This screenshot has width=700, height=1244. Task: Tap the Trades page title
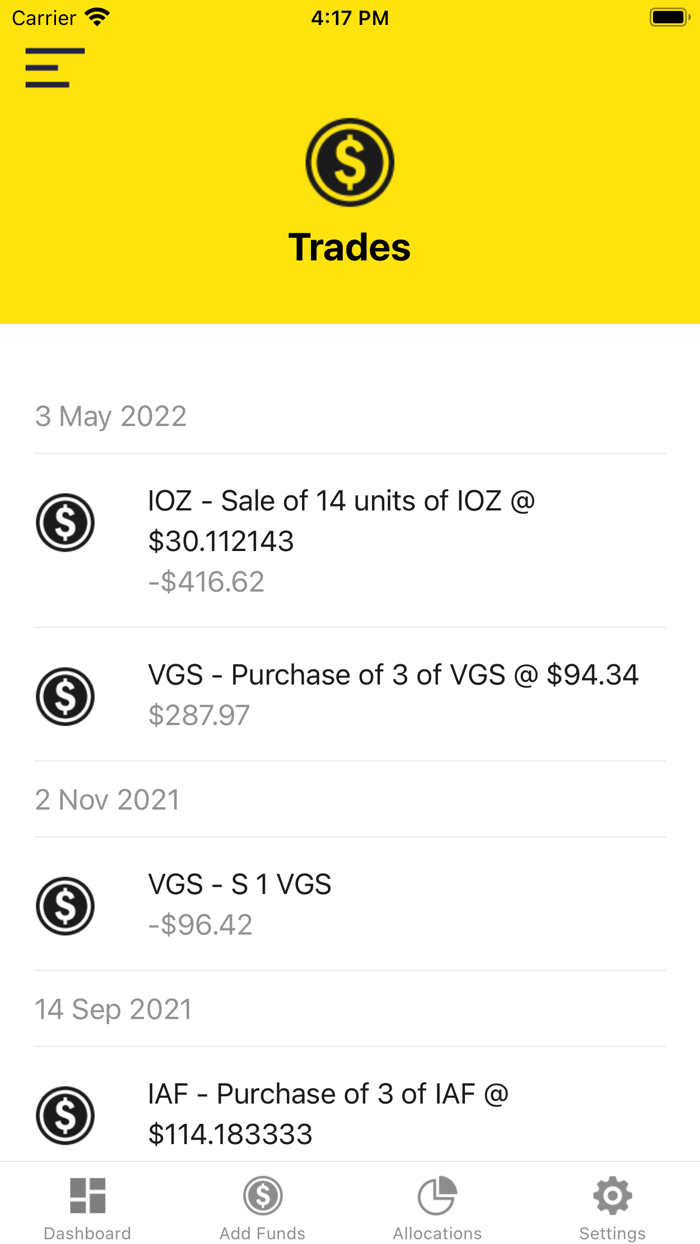tap(349, 247)
